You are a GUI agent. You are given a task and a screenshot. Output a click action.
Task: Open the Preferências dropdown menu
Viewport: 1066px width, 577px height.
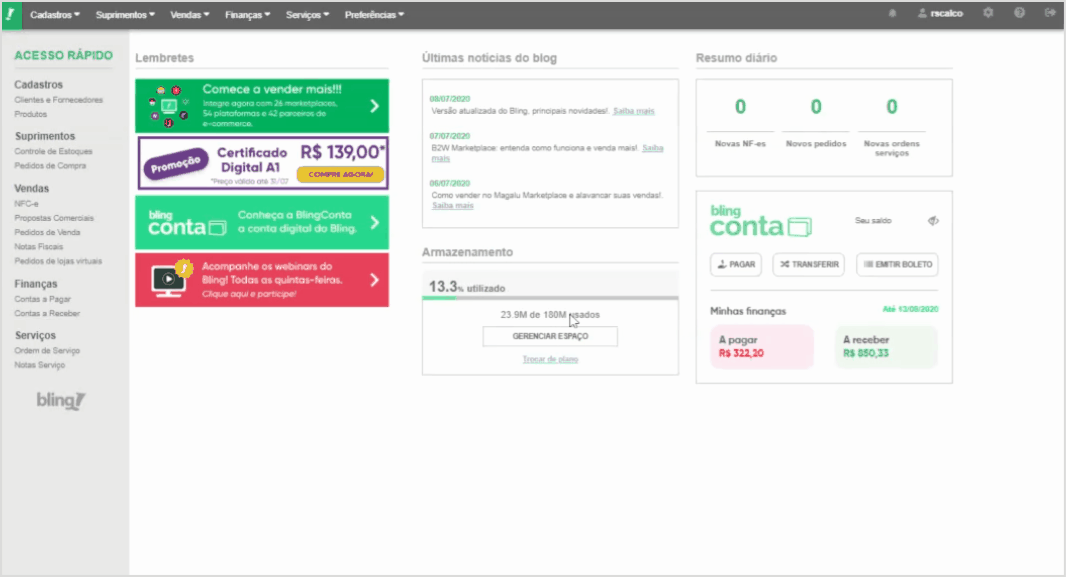(x=375, y=14)
